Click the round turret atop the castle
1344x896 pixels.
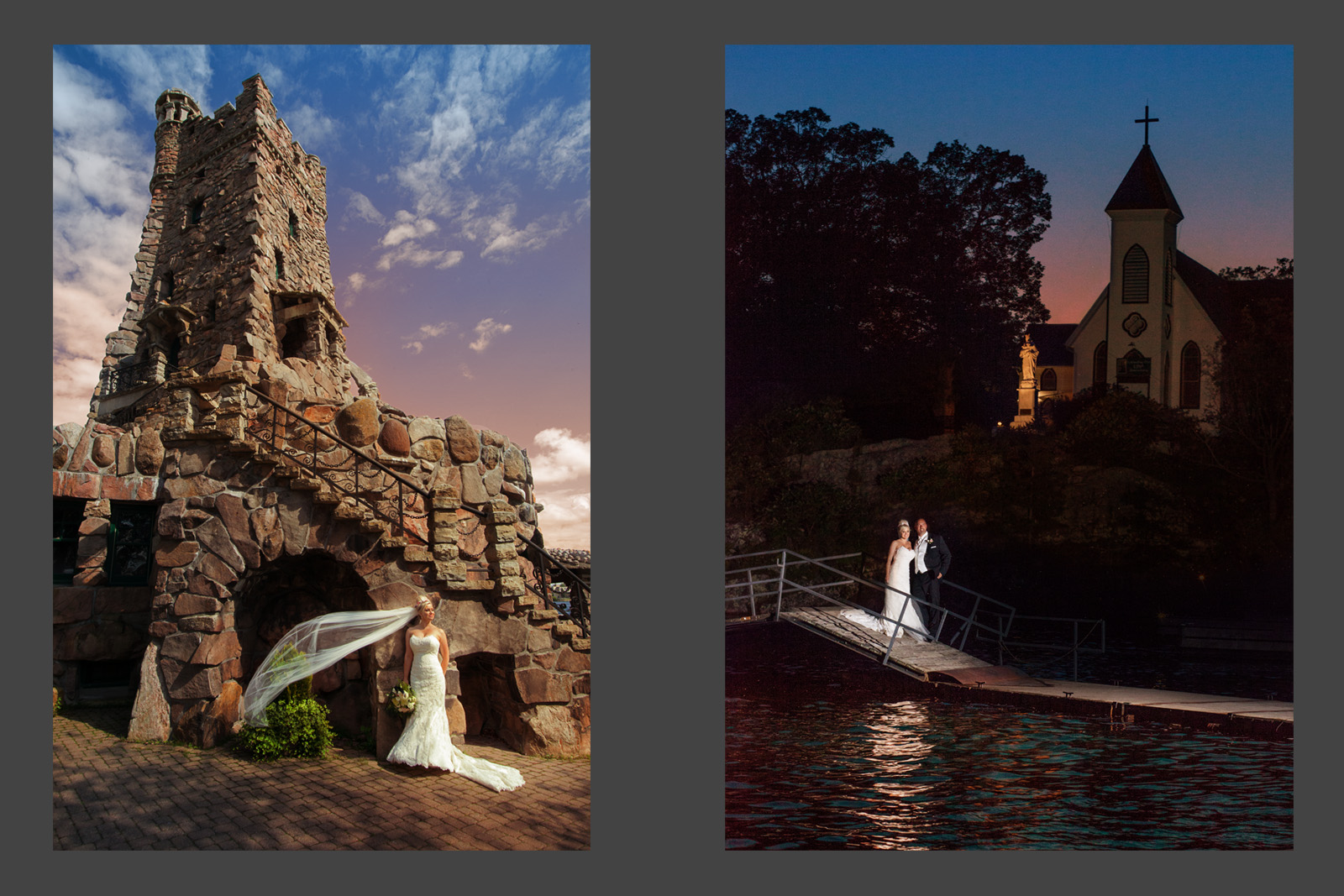coord(177,109)
